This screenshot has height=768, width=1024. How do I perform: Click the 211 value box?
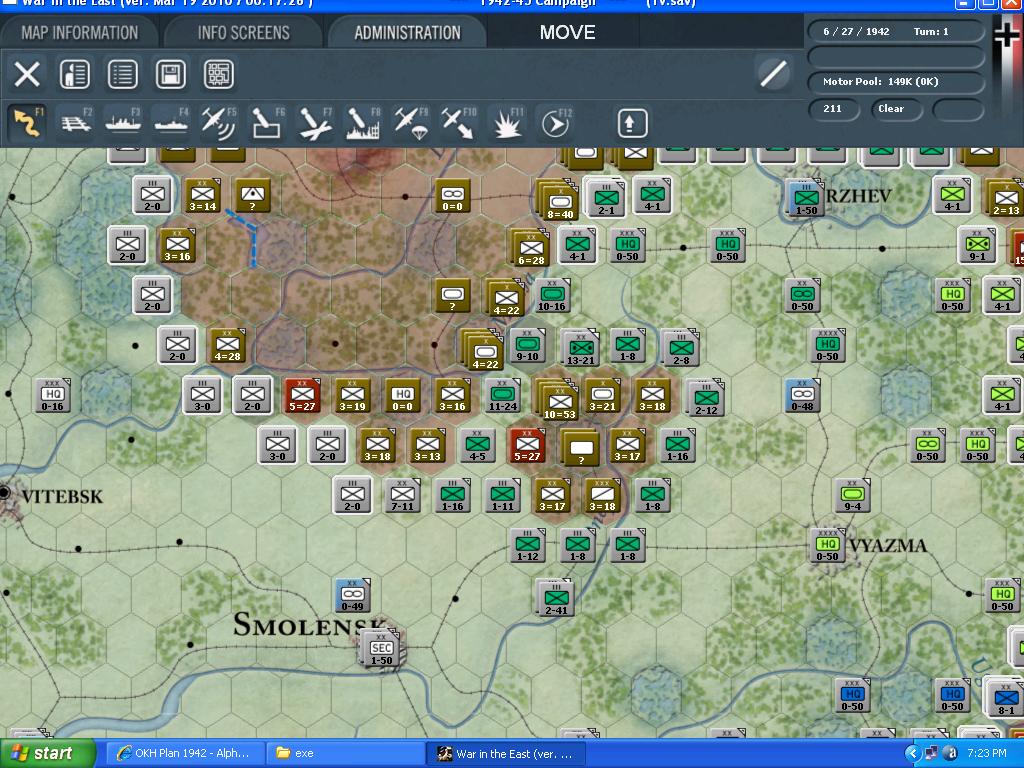pos(833,109)
